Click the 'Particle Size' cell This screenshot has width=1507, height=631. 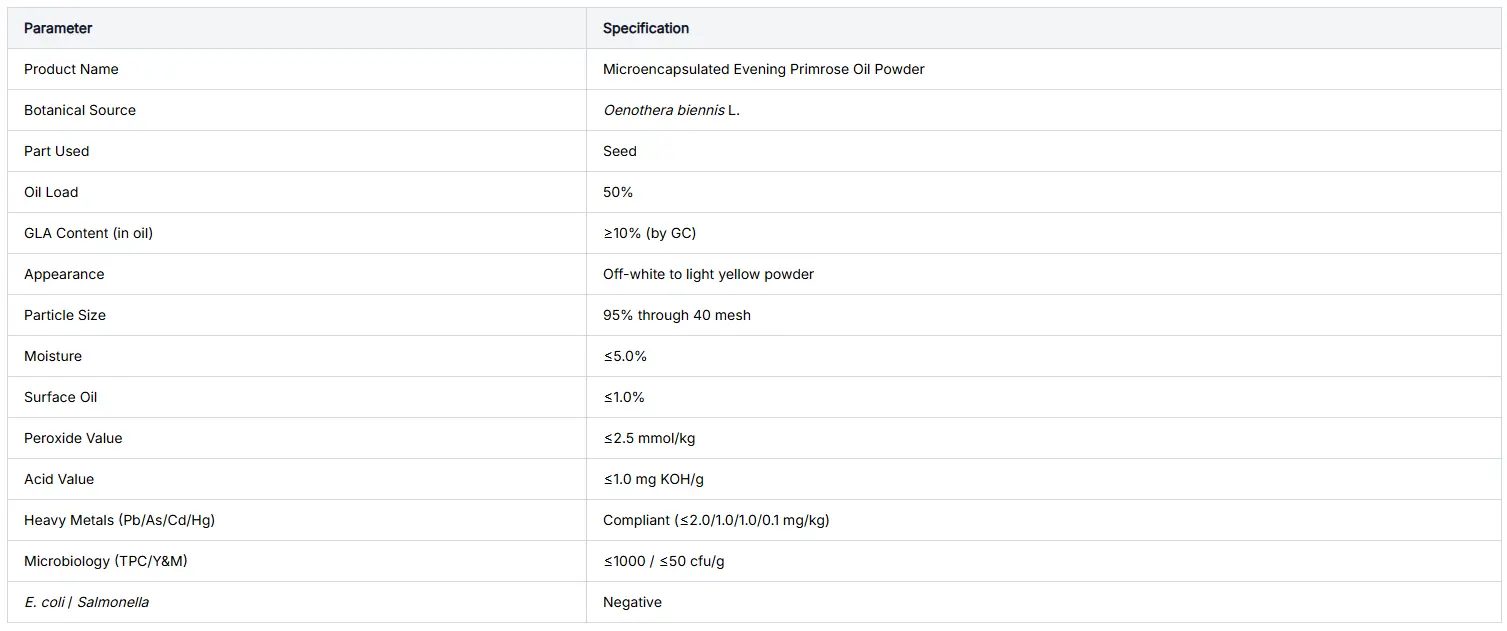(297, 315)
